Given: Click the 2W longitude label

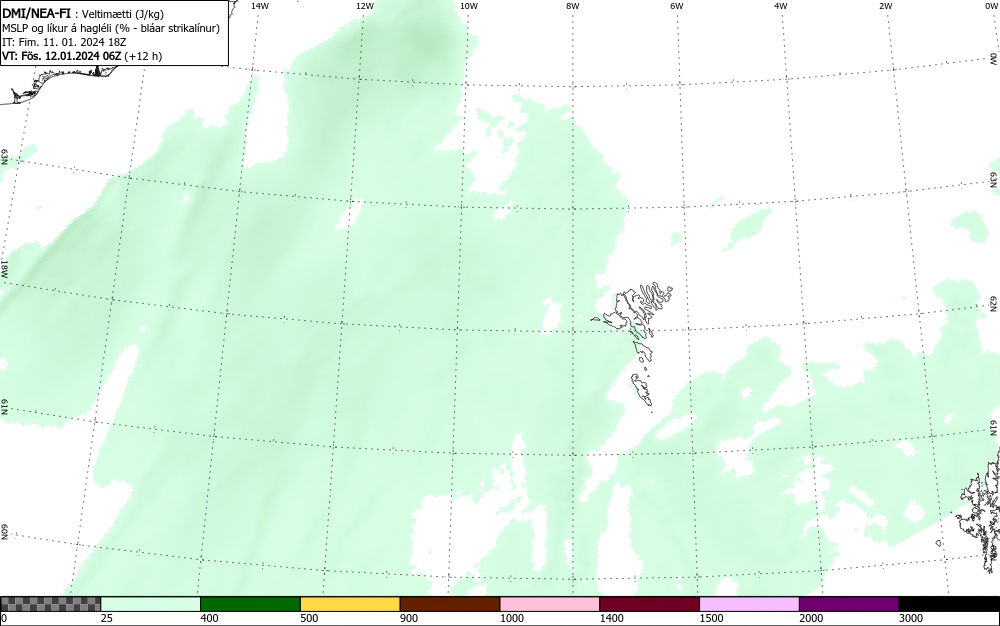Looking at the screenshot, I should (x=885, y=6).
